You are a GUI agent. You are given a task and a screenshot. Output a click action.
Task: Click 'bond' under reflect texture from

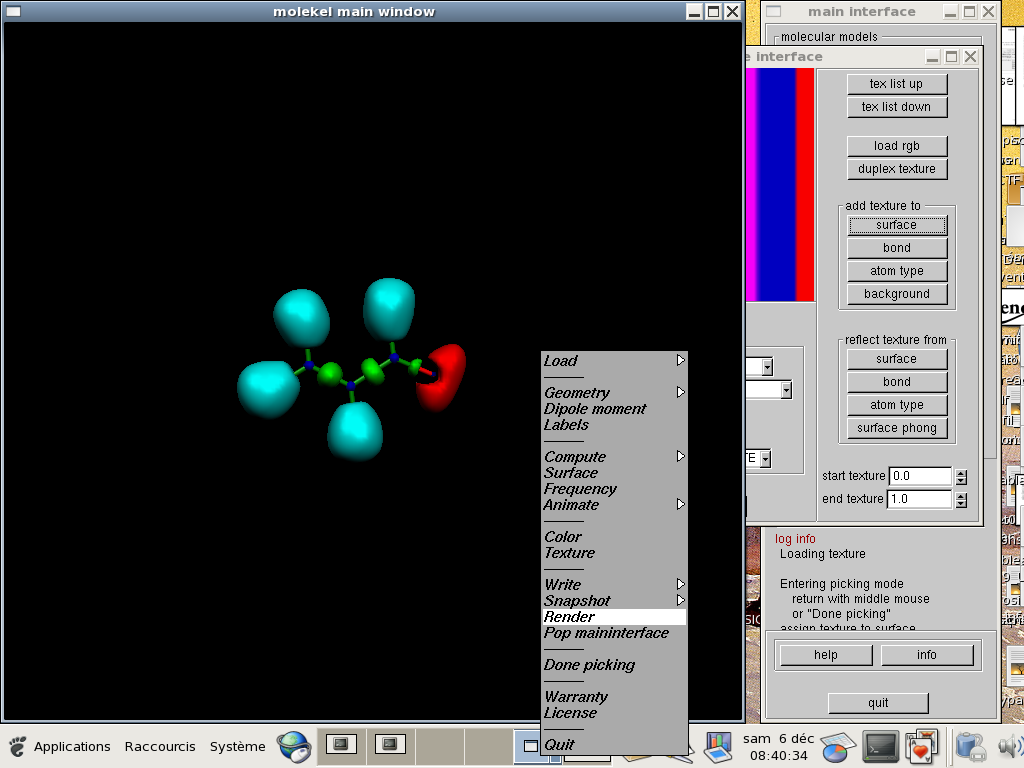897,381
